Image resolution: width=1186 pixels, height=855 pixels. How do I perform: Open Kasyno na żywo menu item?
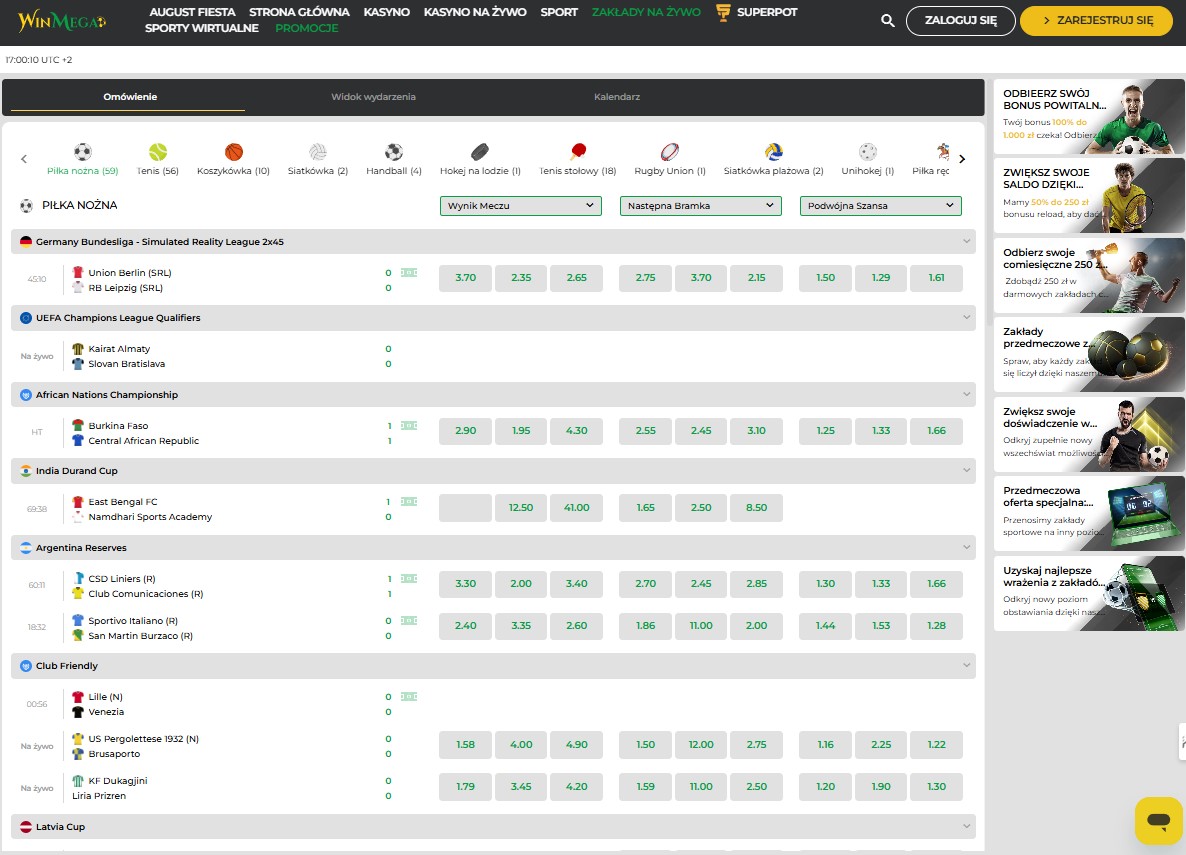(475, 12)
